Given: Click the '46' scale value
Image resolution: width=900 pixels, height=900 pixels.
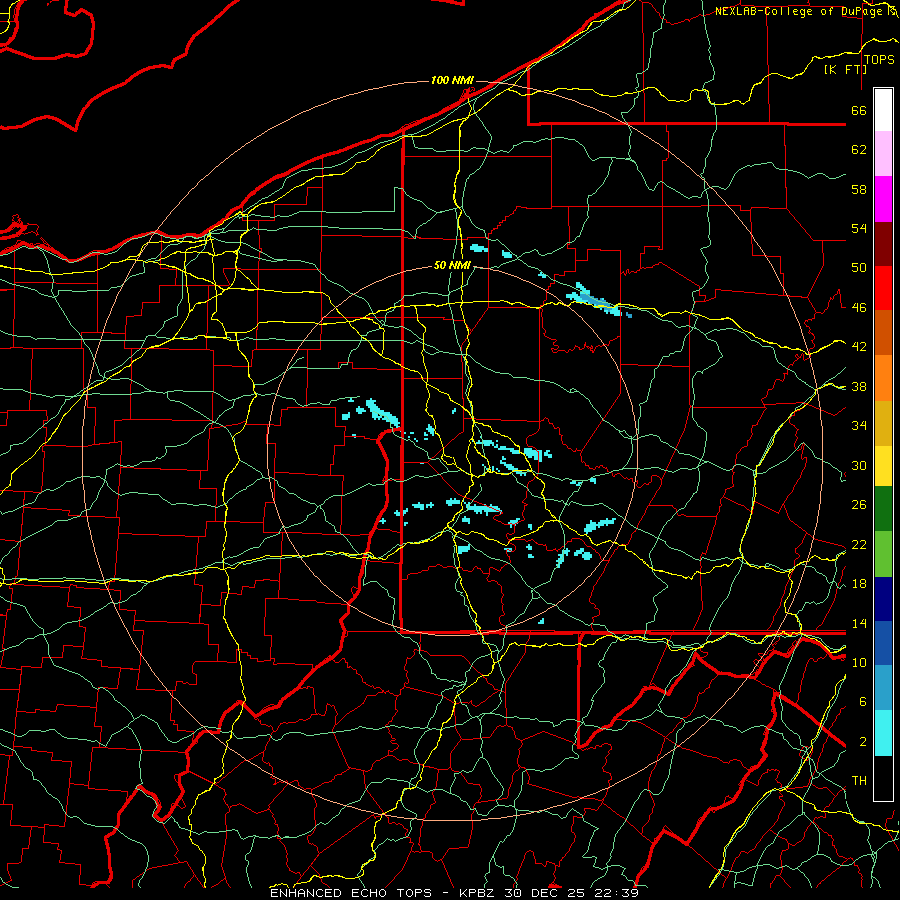Looking at the screenshot, I should point(859,308).
